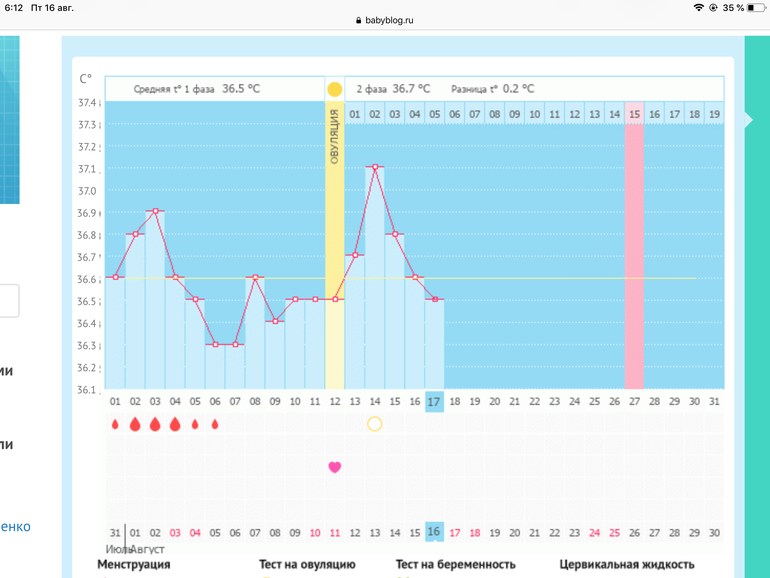This screenshot has height=578, width=770.
Task: Open Цервикальная жидкость section
Action: pos(627,565)
